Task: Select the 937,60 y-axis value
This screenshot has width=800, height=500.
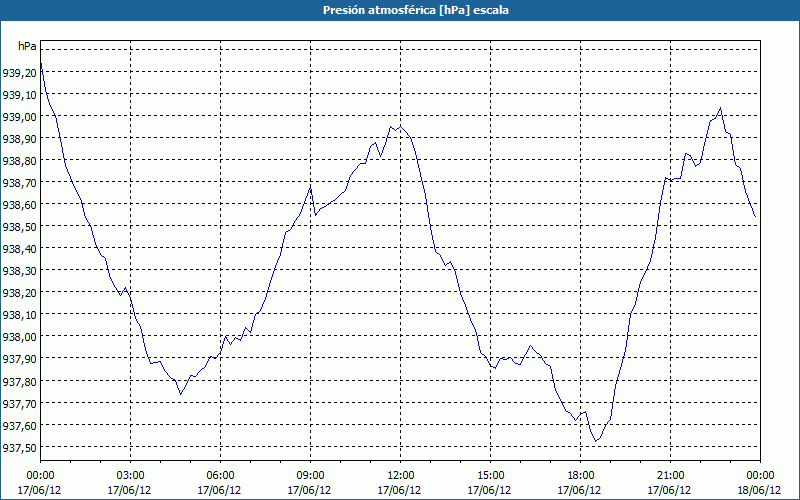Action: tap(19, 426)
